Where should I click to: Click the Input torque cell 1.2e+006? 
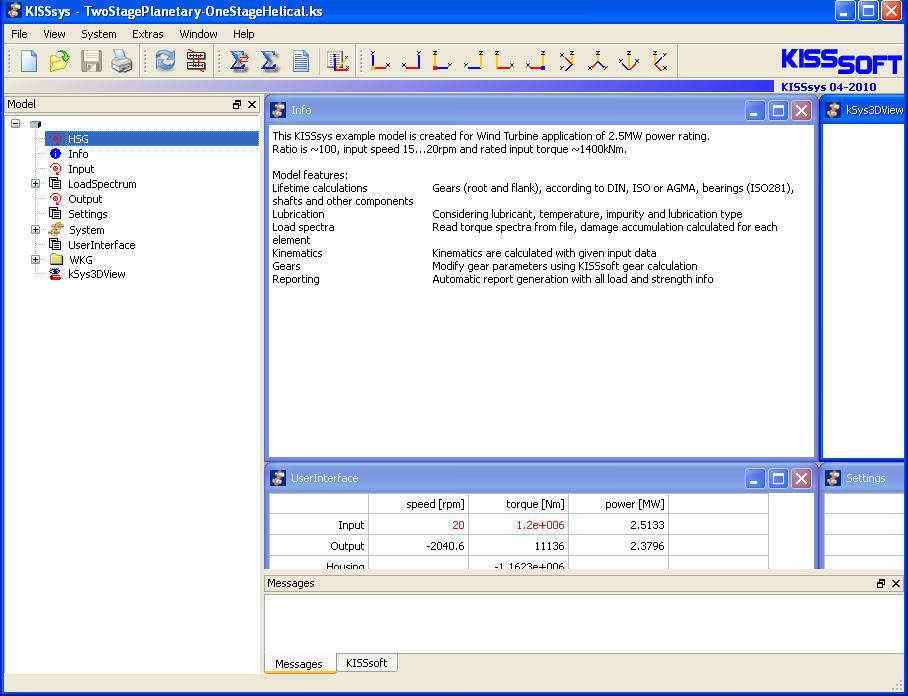click(x=518, y=525)
